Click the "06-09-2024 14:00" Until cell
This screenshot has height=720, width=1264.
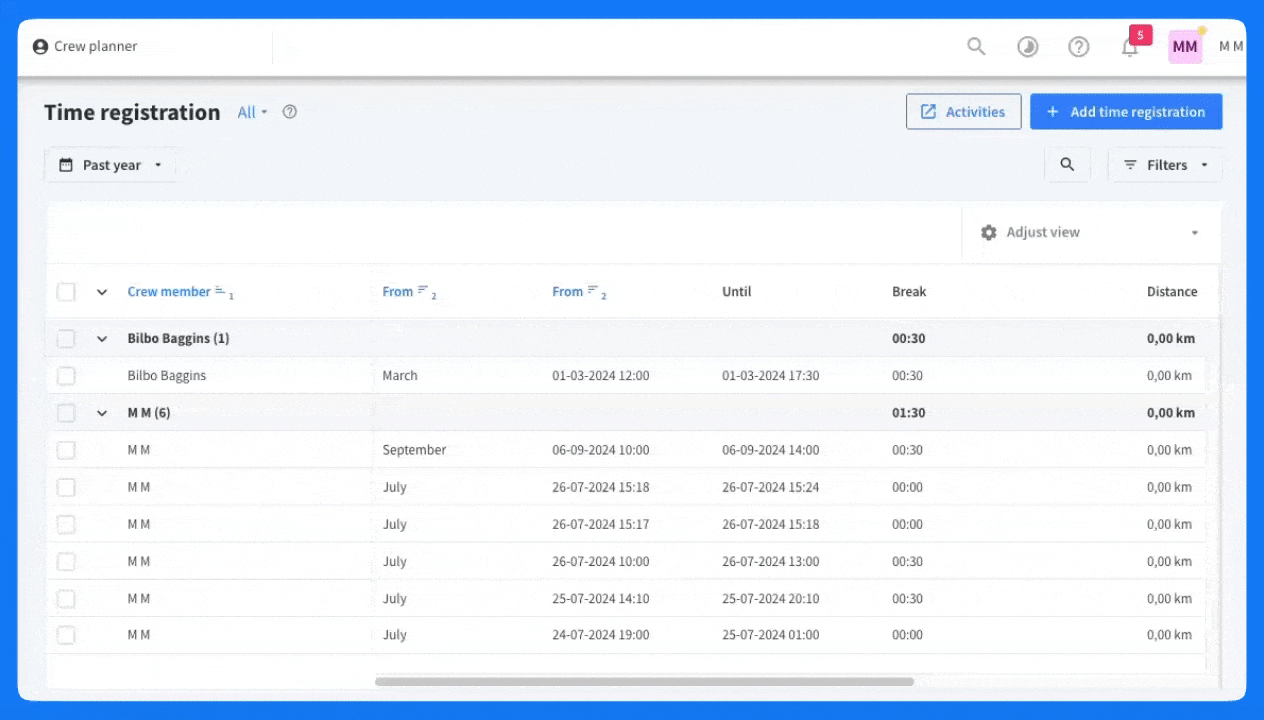click(x=771, y=450)
